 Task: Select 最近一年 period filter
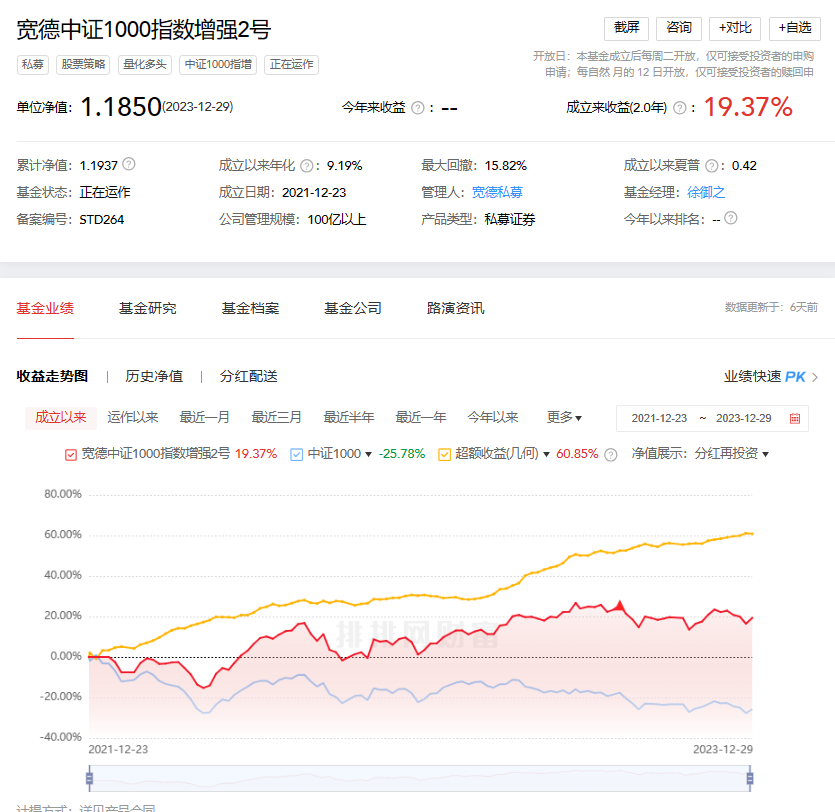click(x=421, y=417)
